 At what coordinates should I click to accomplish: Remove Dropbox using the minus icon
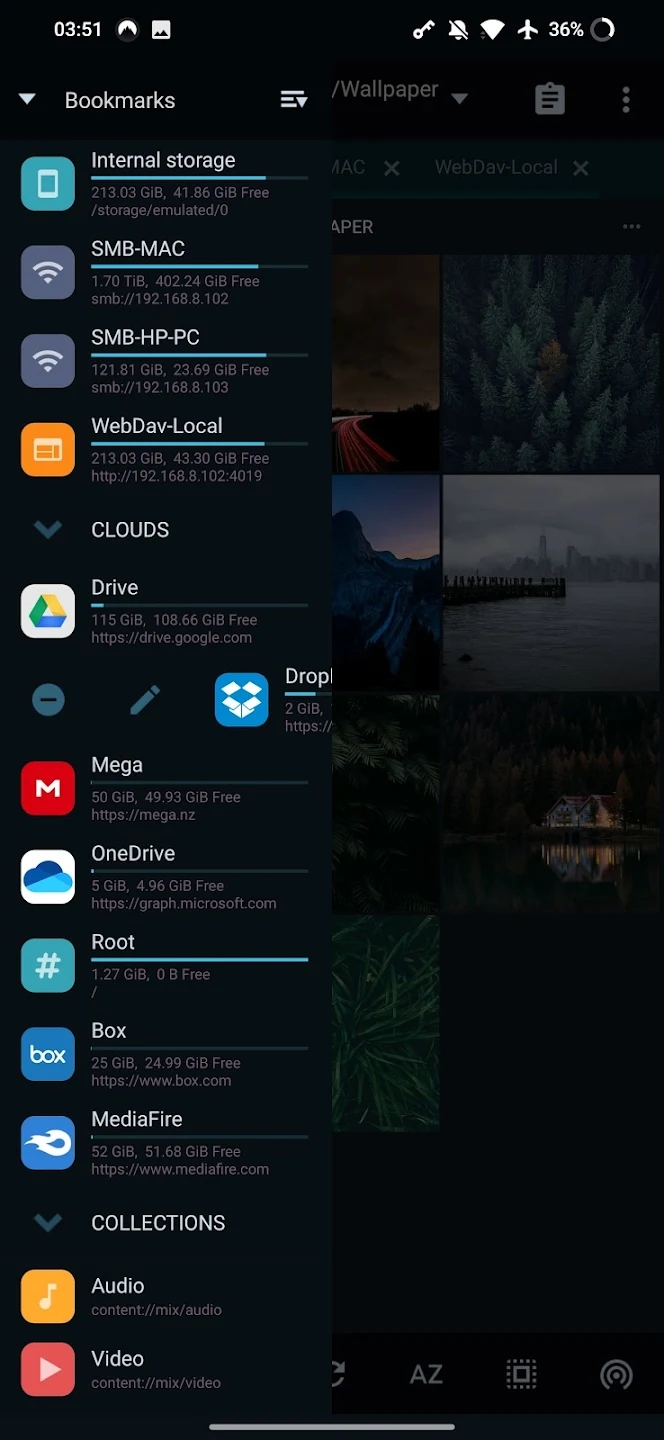click(48, 700)
